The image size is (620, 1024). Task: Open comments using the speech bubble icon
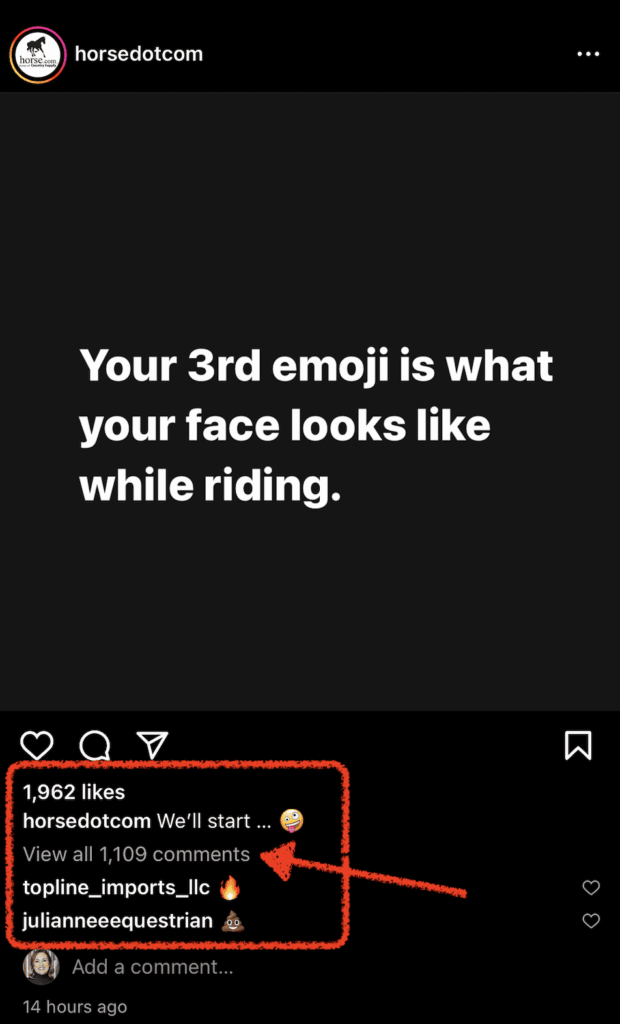(x=94, y=745)
